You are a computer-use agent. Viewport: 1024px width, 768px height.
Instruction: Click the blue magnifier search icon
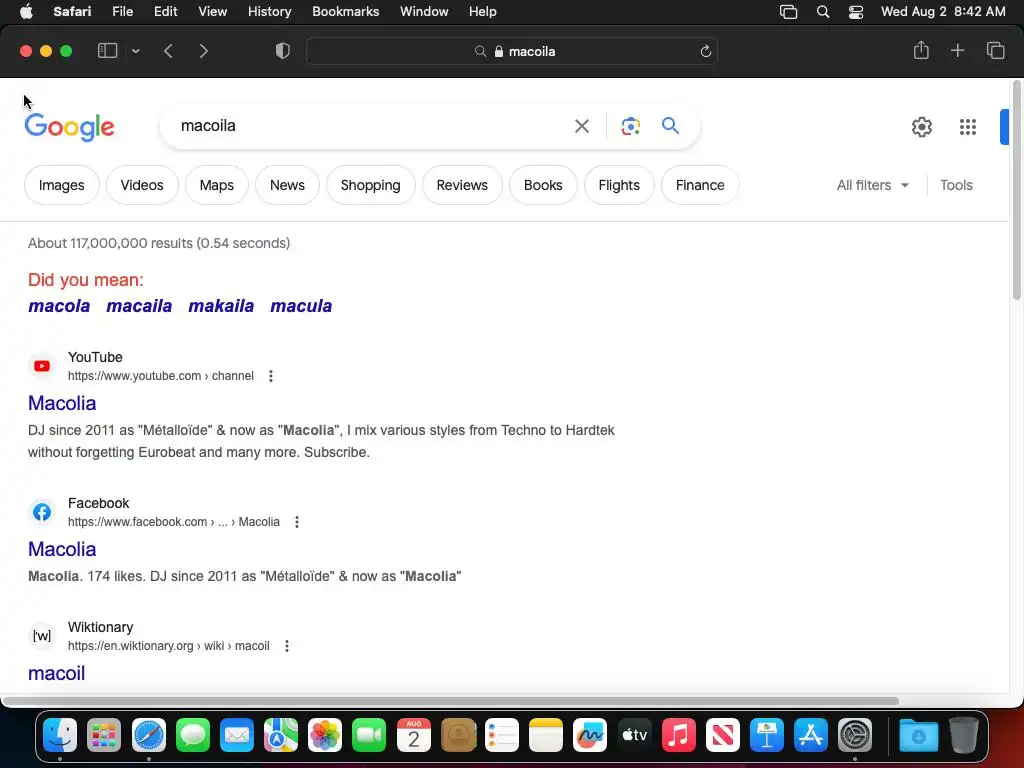coord(670,125)
